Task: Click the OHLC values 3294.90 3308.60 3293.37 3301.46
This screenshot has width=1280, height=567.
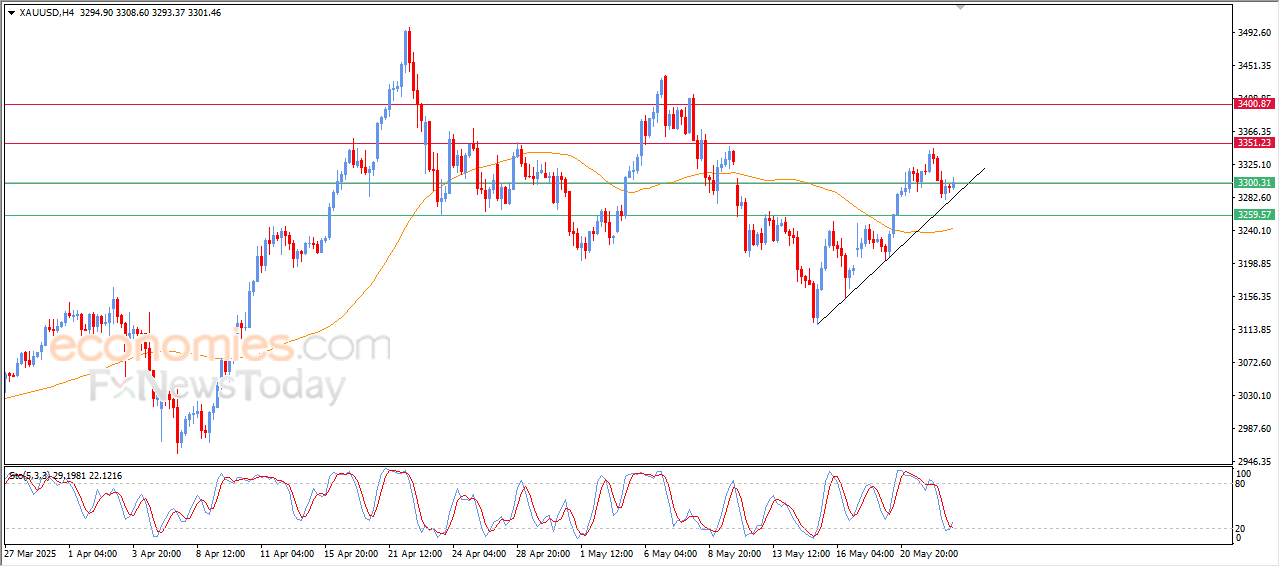Action: (x=151, y=13)
